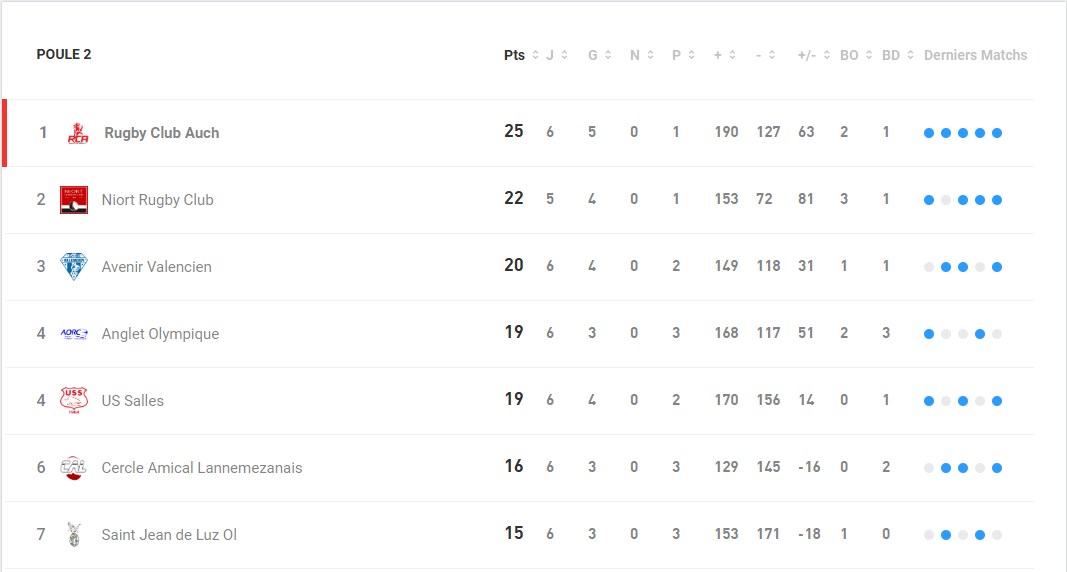Open the Rugby Club Auch team link
The image size is (1067, 572).
point(162,133)
